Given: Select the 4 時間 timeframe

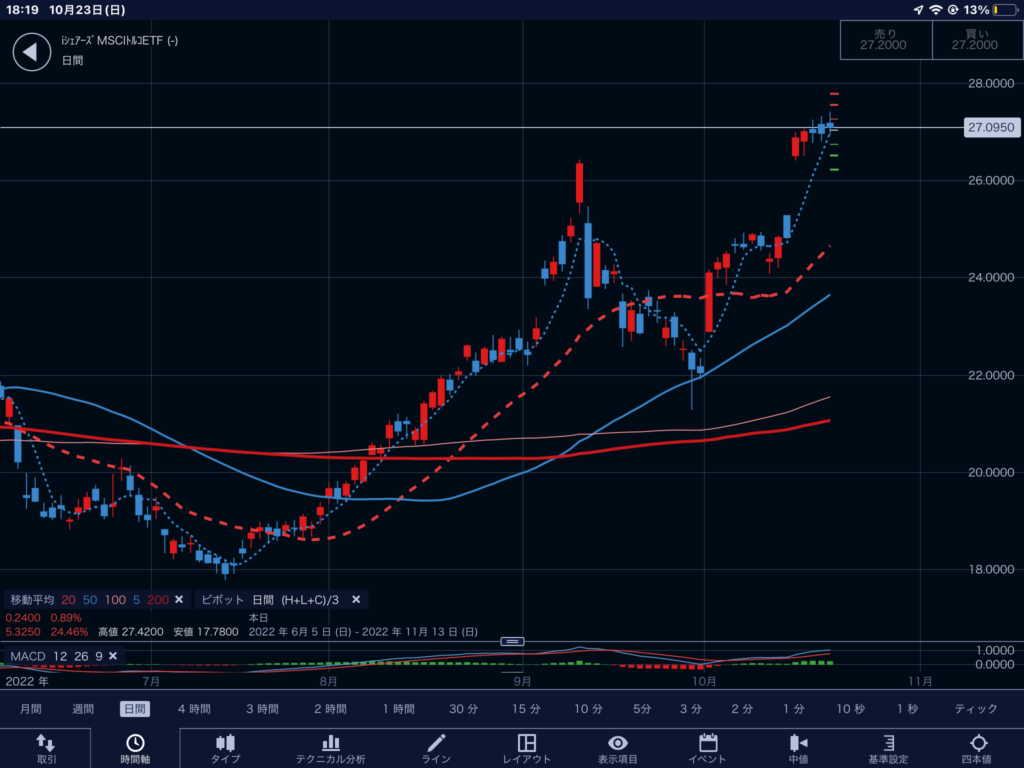Looking at the screenshot, I should (194, 709).
